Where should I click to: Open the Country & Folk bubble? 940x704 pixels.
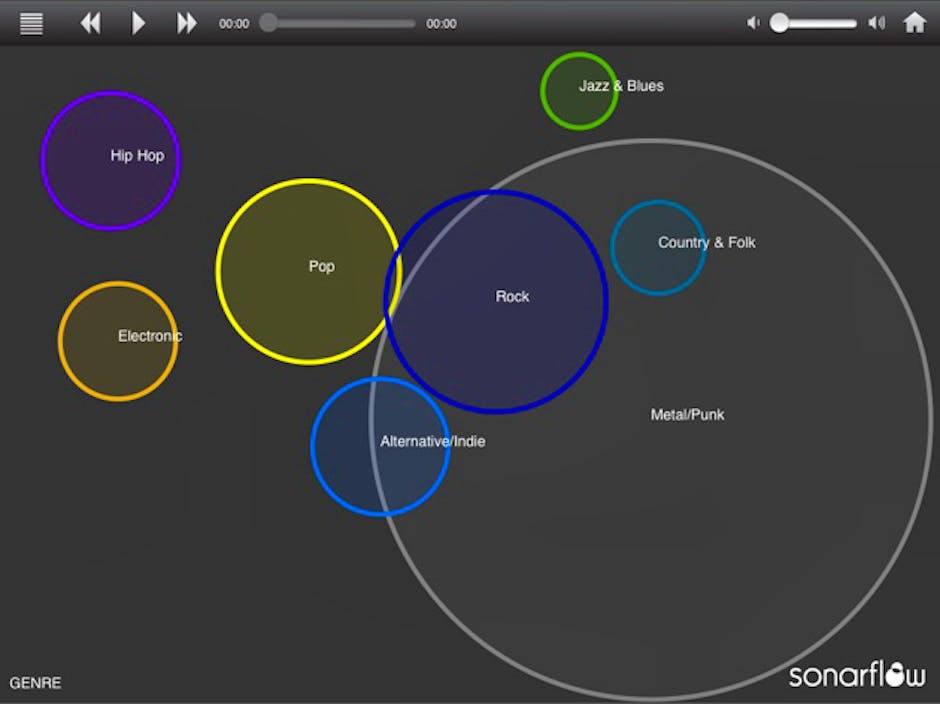pyautogui.click(x=658, y=248)
